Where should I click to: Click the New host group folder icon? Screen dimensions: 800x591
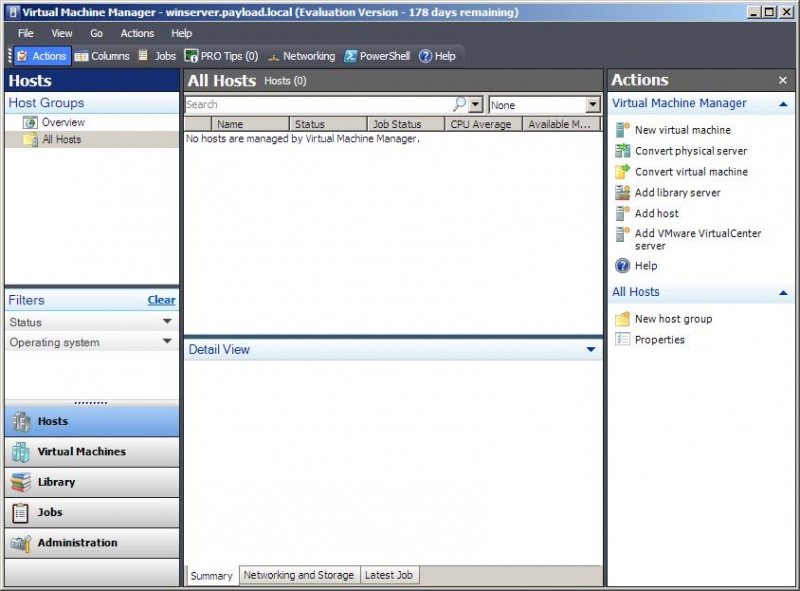(622, 319)
